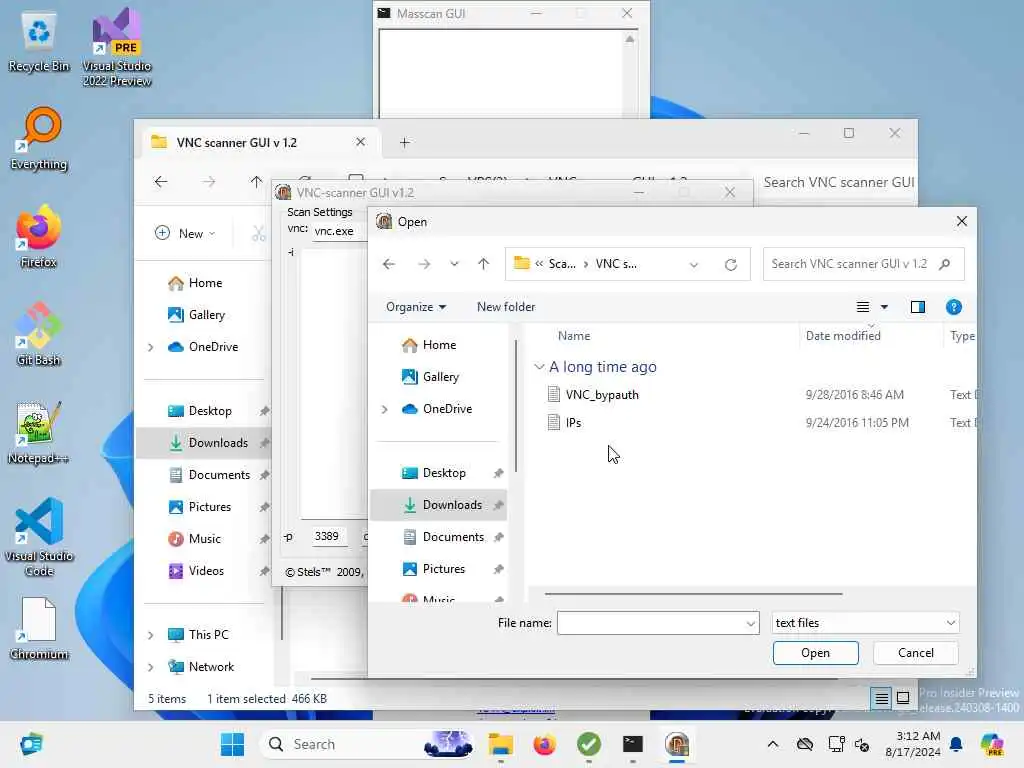Expand the address bar path history dropdown

pos(694,264)
